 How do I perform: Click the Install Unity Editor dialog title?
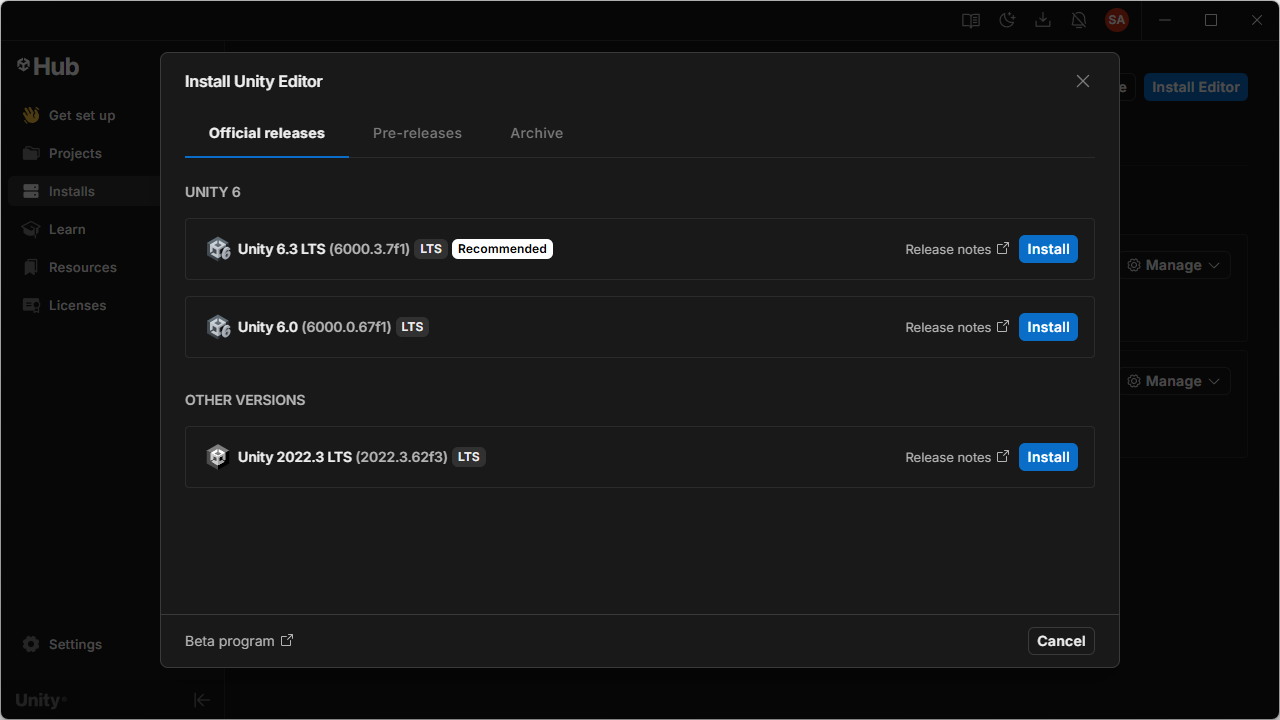coord(254,81)
